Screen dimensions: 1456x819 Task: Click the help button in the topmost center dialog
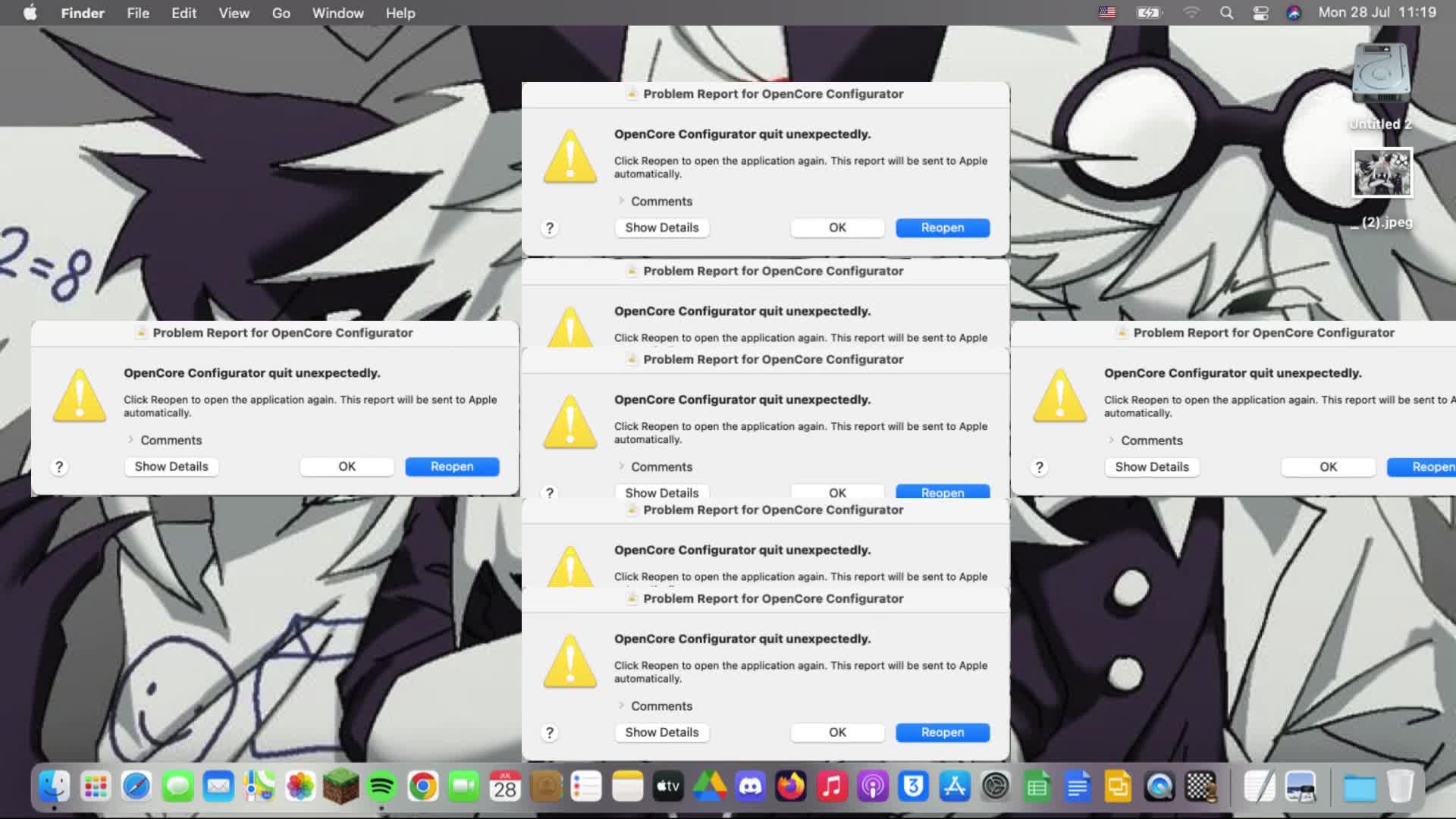coord(550,228)
